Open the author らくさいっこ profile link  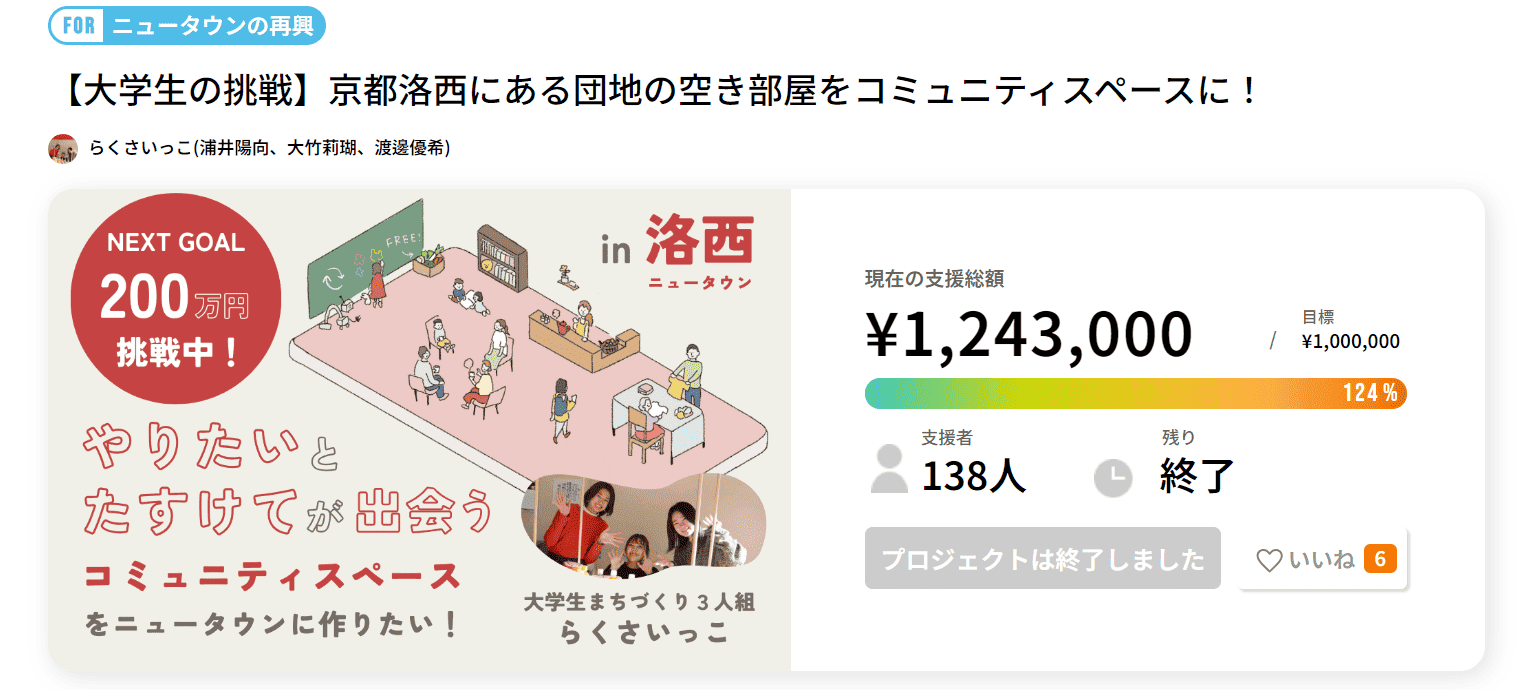[269, 149]
